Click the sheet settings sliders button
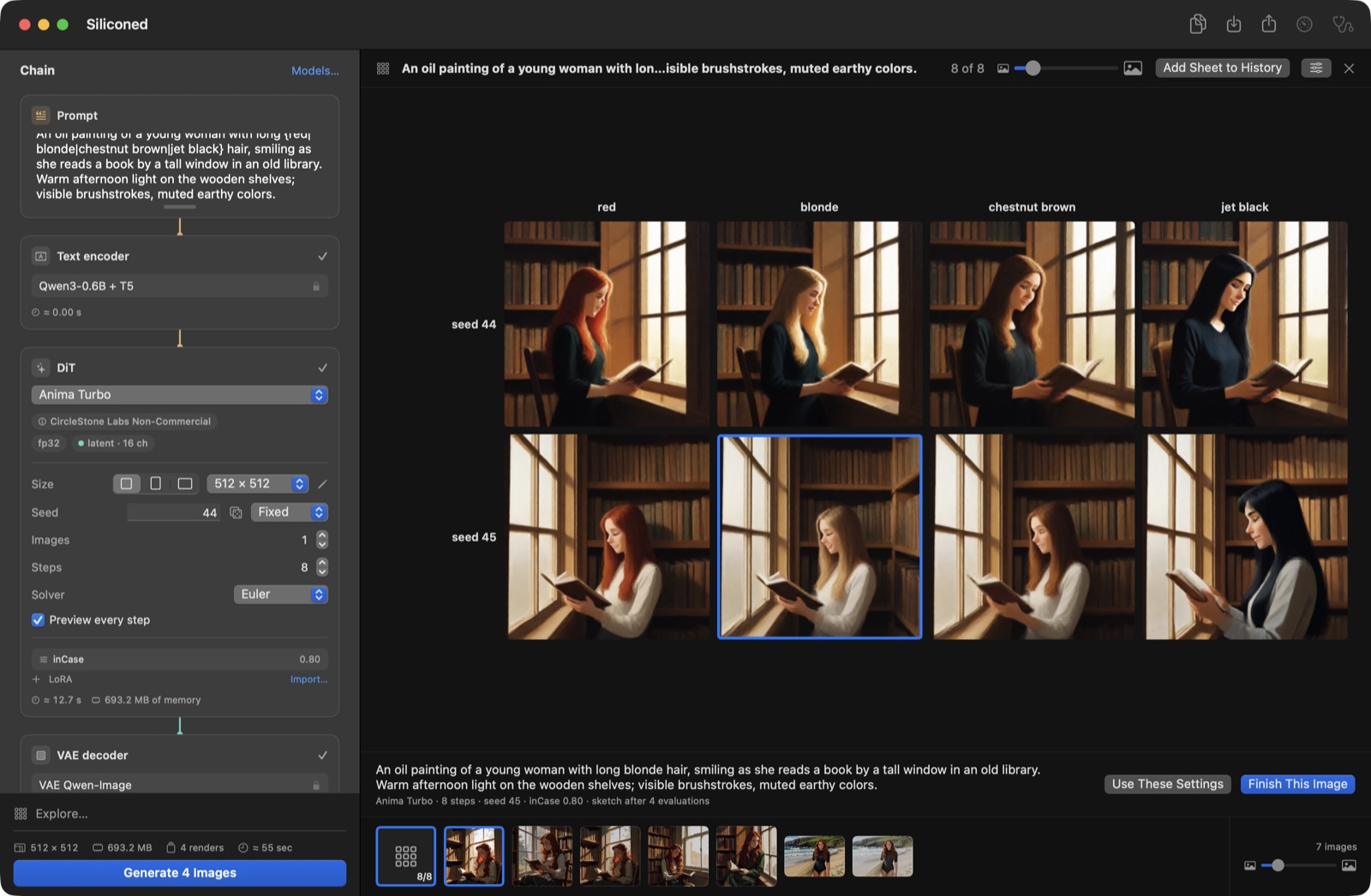Image resolution: width=1371 pixels, height=896 pixels. pos(1316,68)
